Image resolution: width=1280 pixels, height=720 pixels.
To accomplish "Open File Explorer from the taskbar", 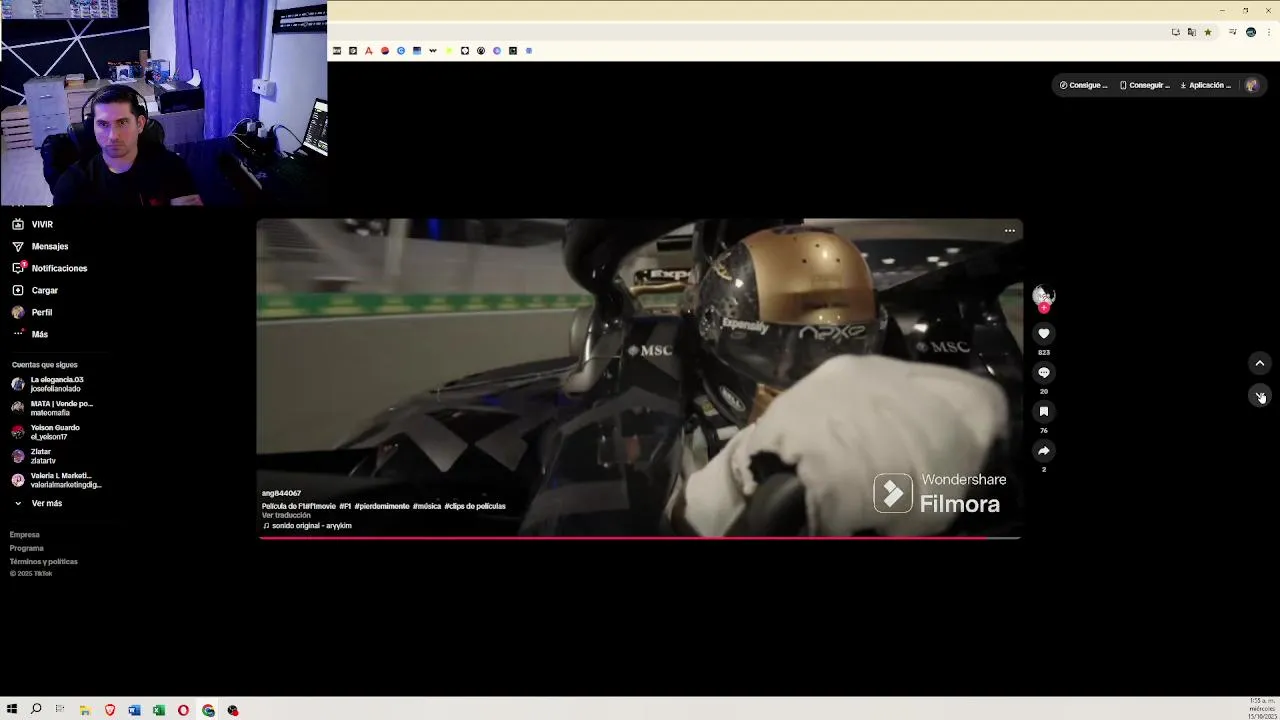I will (x=85, y=711).
